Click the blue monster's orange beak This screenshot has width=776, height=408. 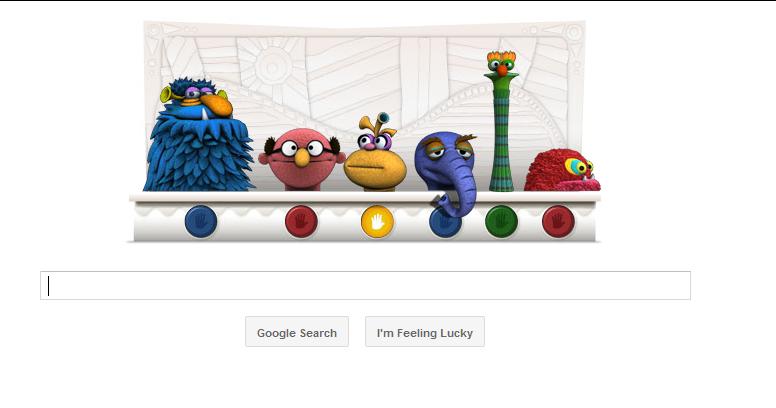pos(217,105)
